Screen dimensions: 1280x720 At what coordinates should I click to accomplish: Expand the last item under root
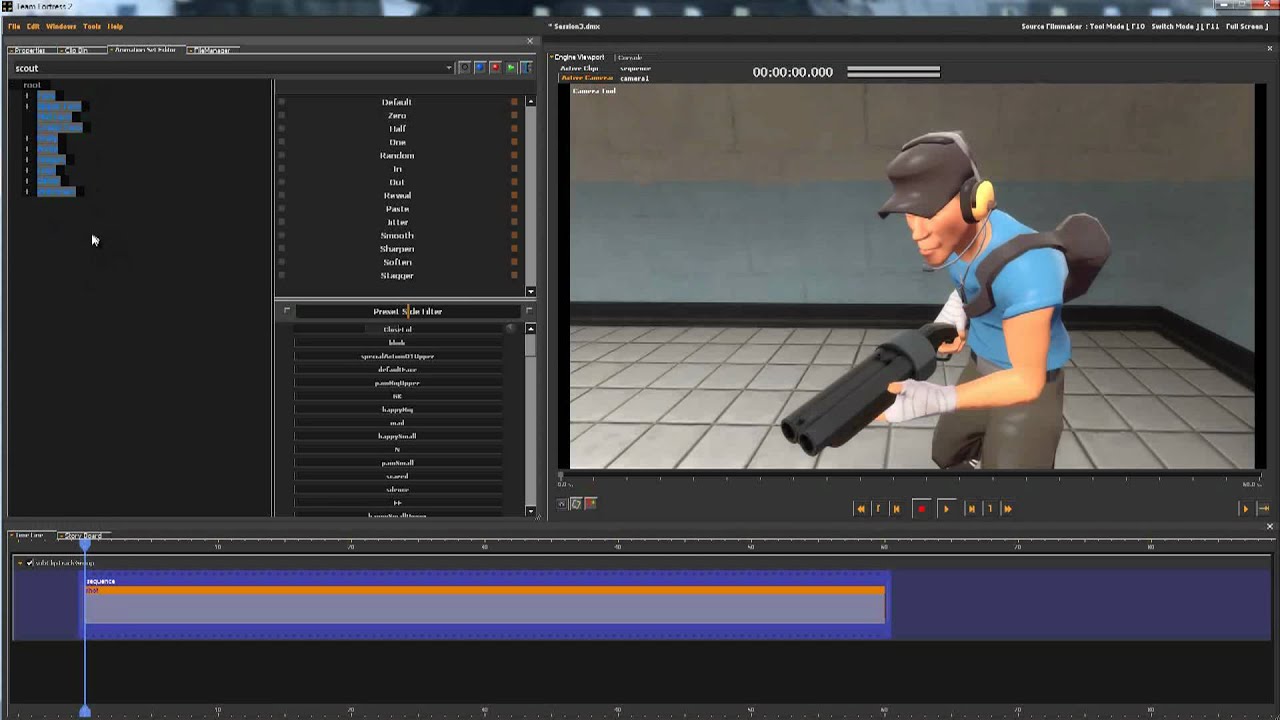(27, 191)
